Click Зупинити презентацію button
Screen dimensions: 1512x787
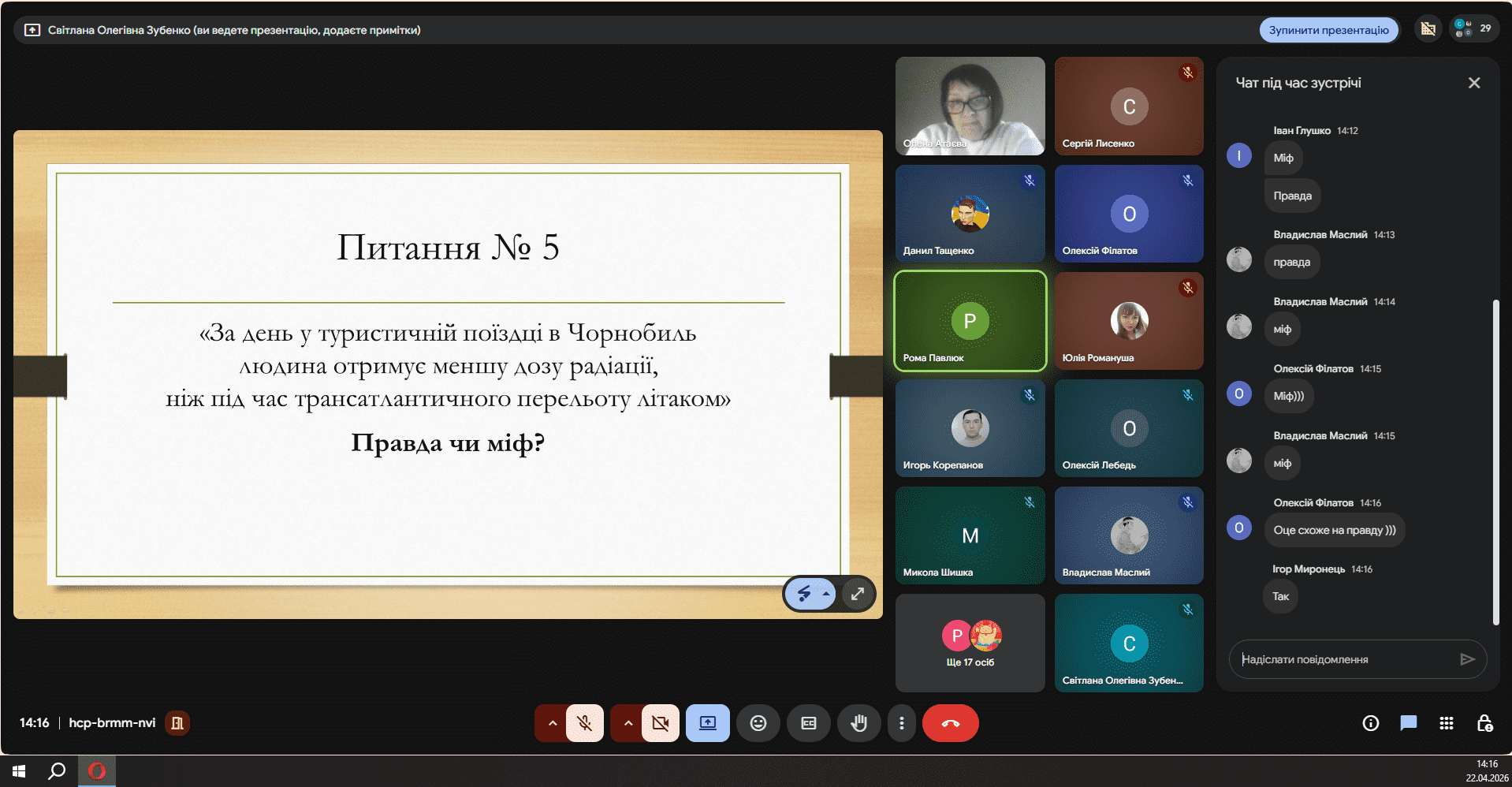tap(1328, 30)
